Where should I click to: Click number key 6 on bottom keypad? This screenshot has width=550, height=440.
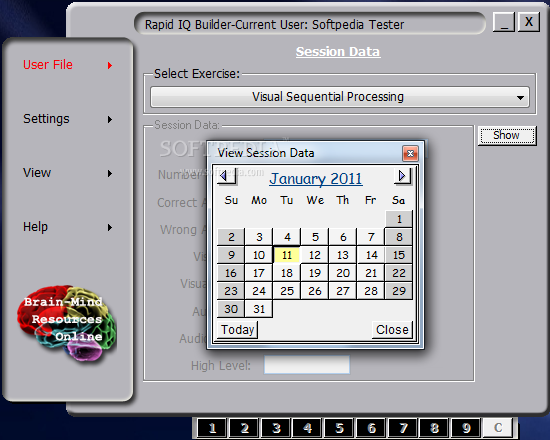(371, 428)
